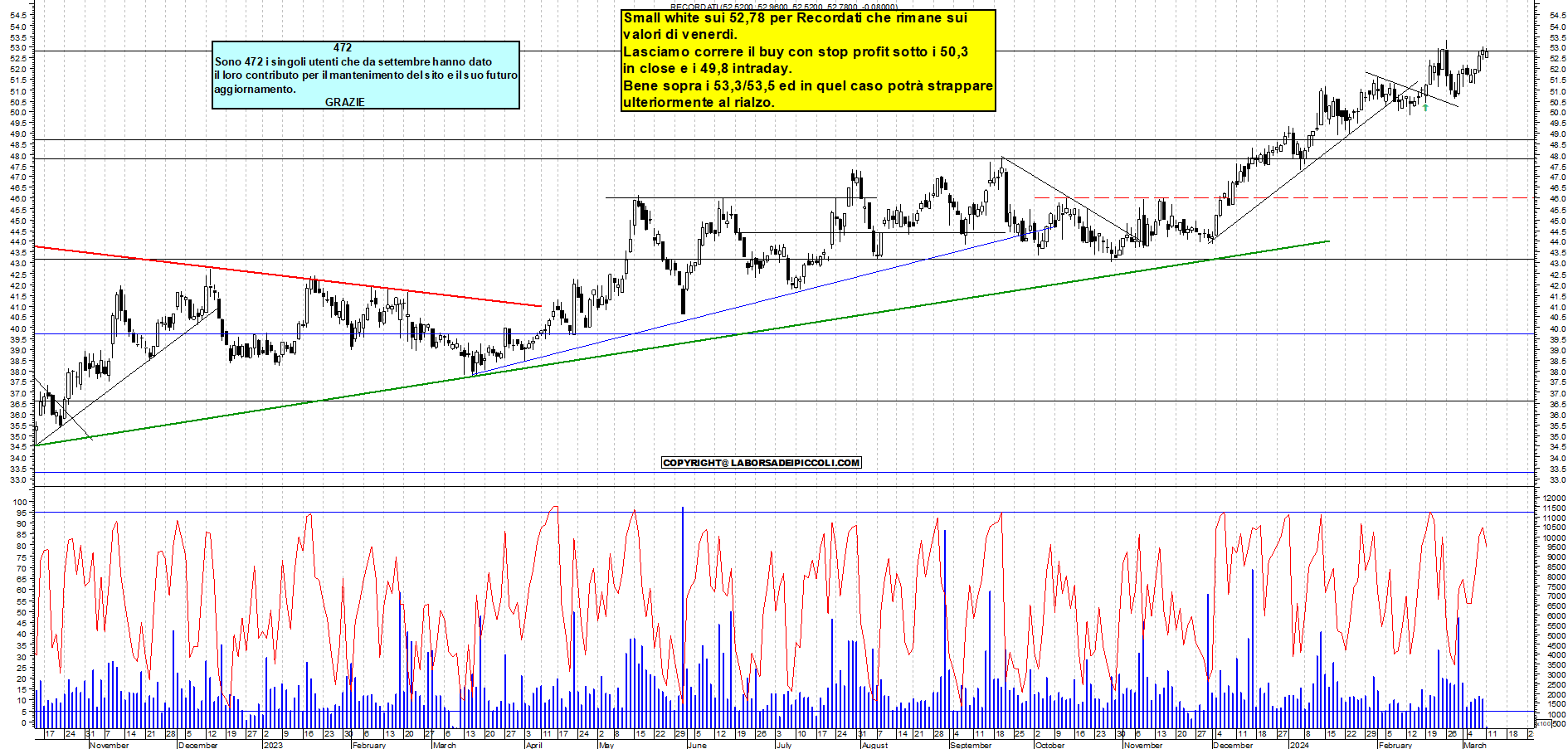
Task: Click the 'August' month label
Action: point(874,745)
